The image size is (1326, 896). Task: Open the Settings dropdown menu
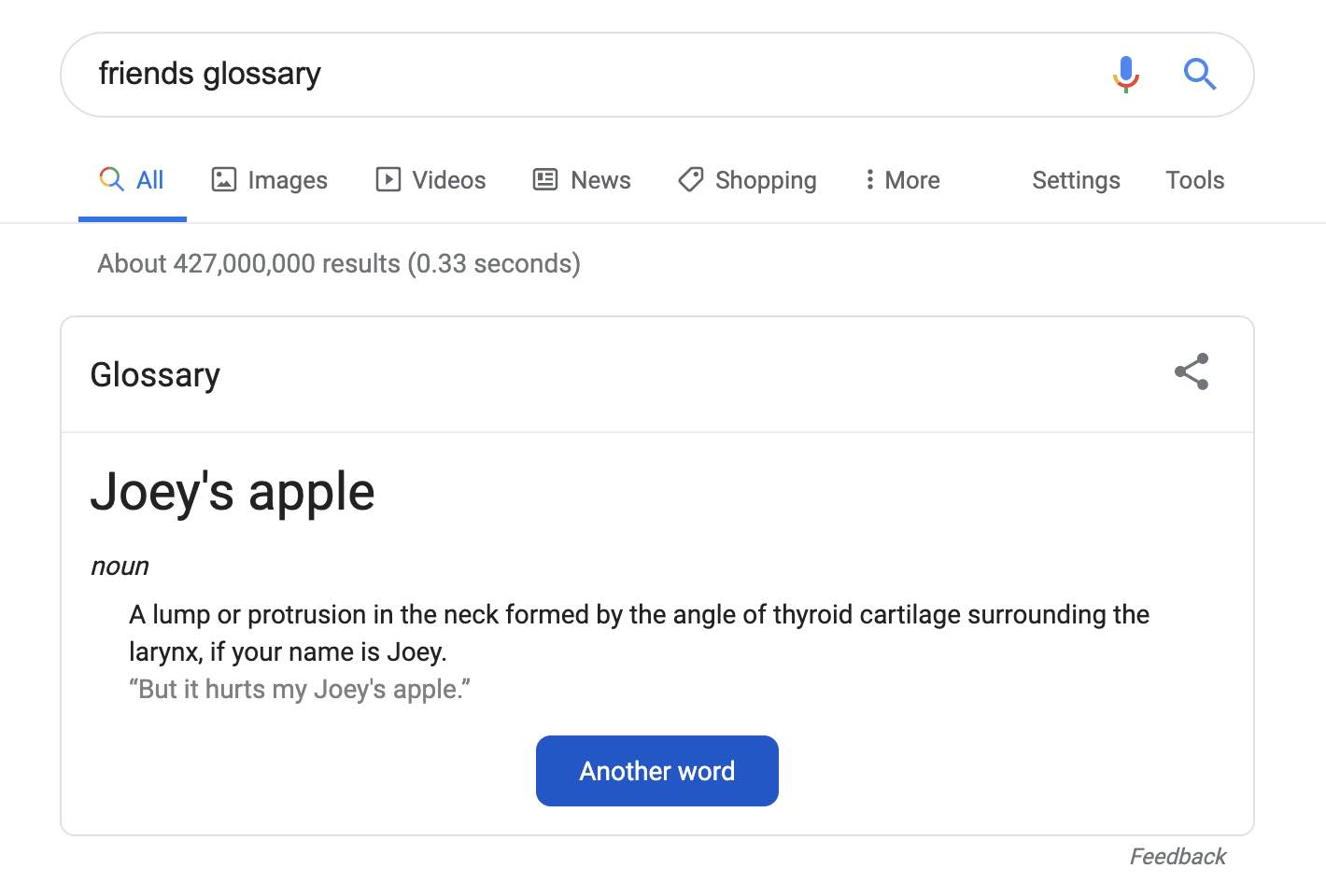click(1076, 180)
